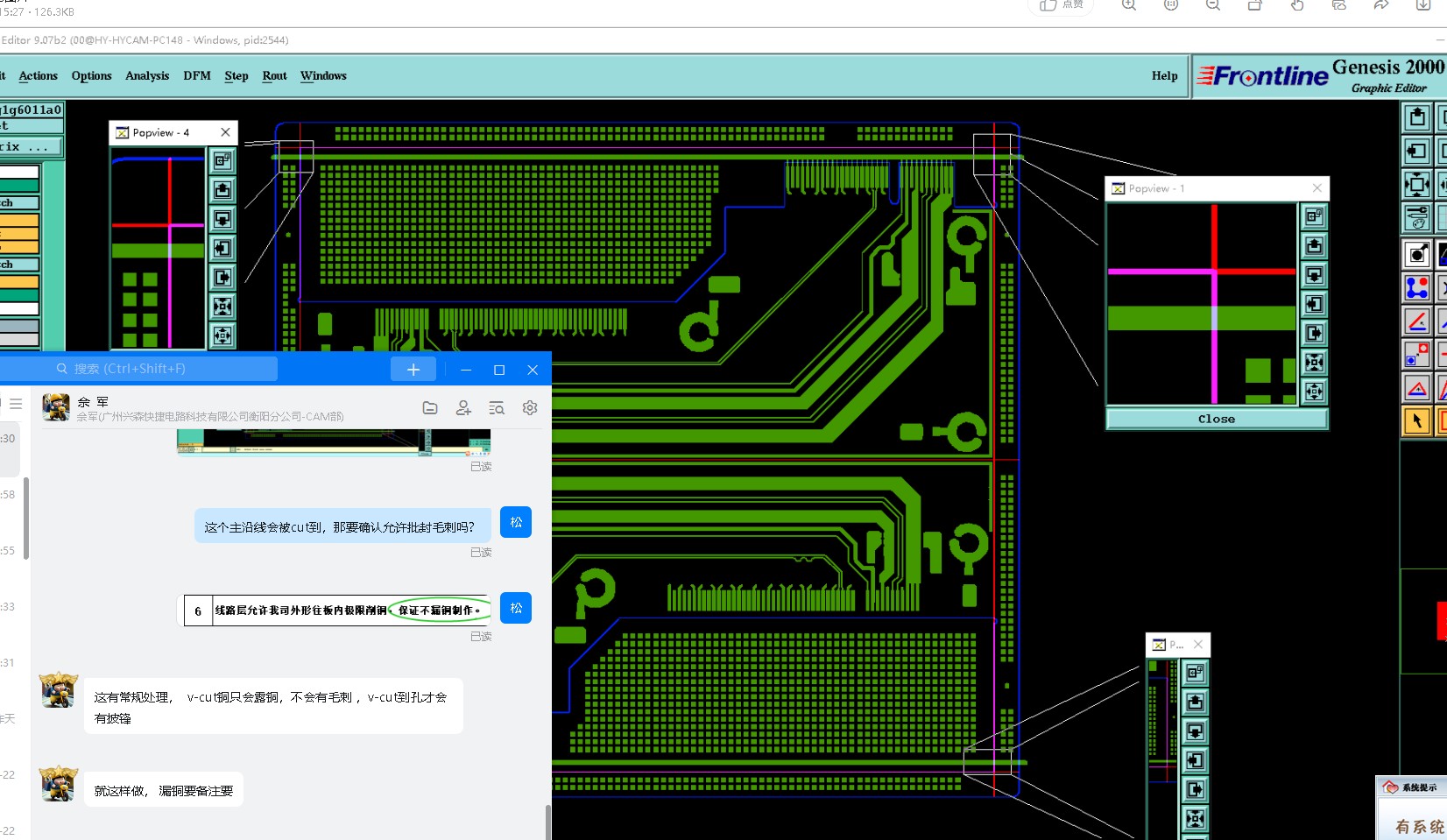Viewport: 1447px width, 840px height.
Task: Pan down in the Popview 1 window
Action: [x=1314, y=275]
